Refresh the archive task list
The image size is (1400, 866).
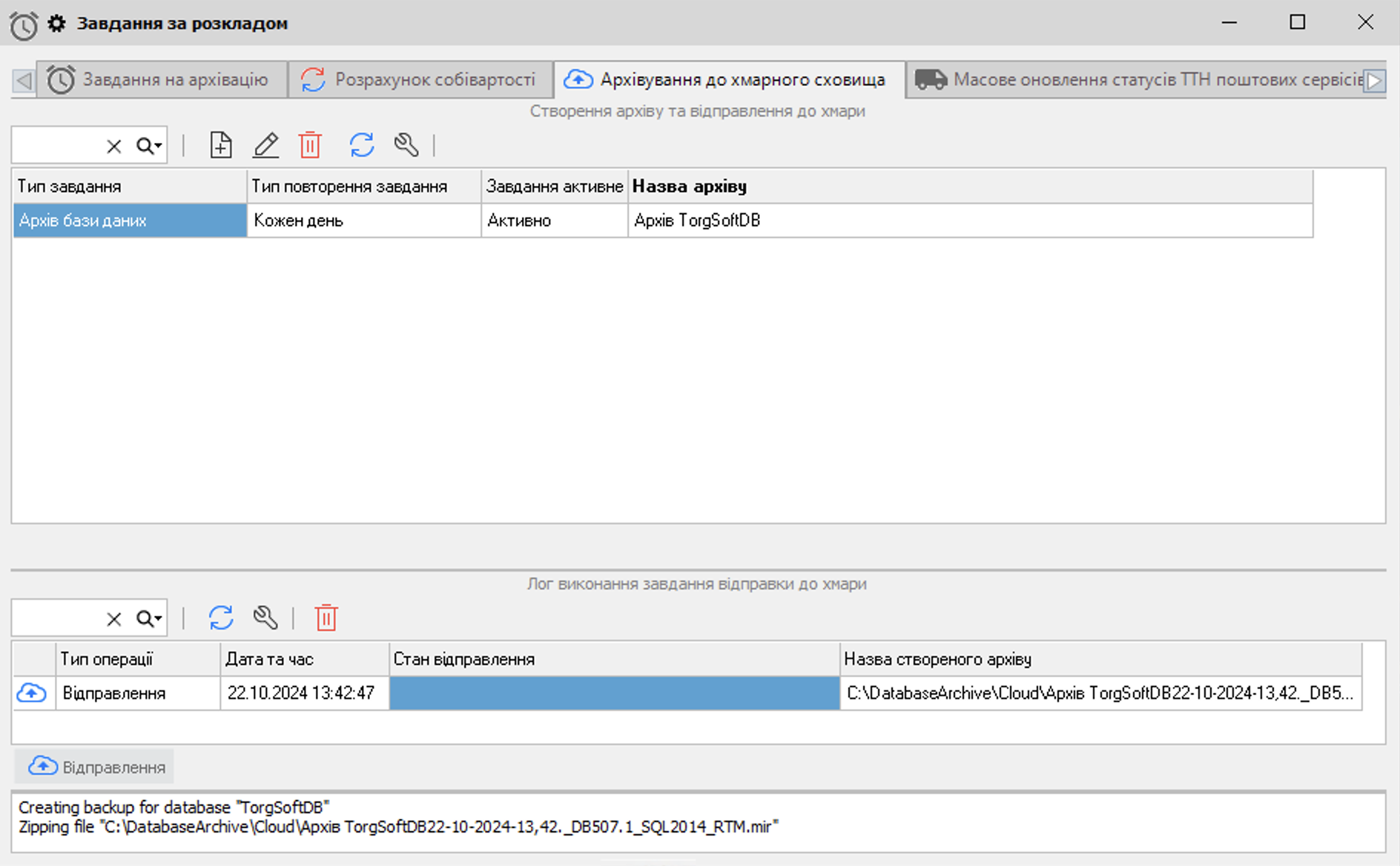(362, 145)
